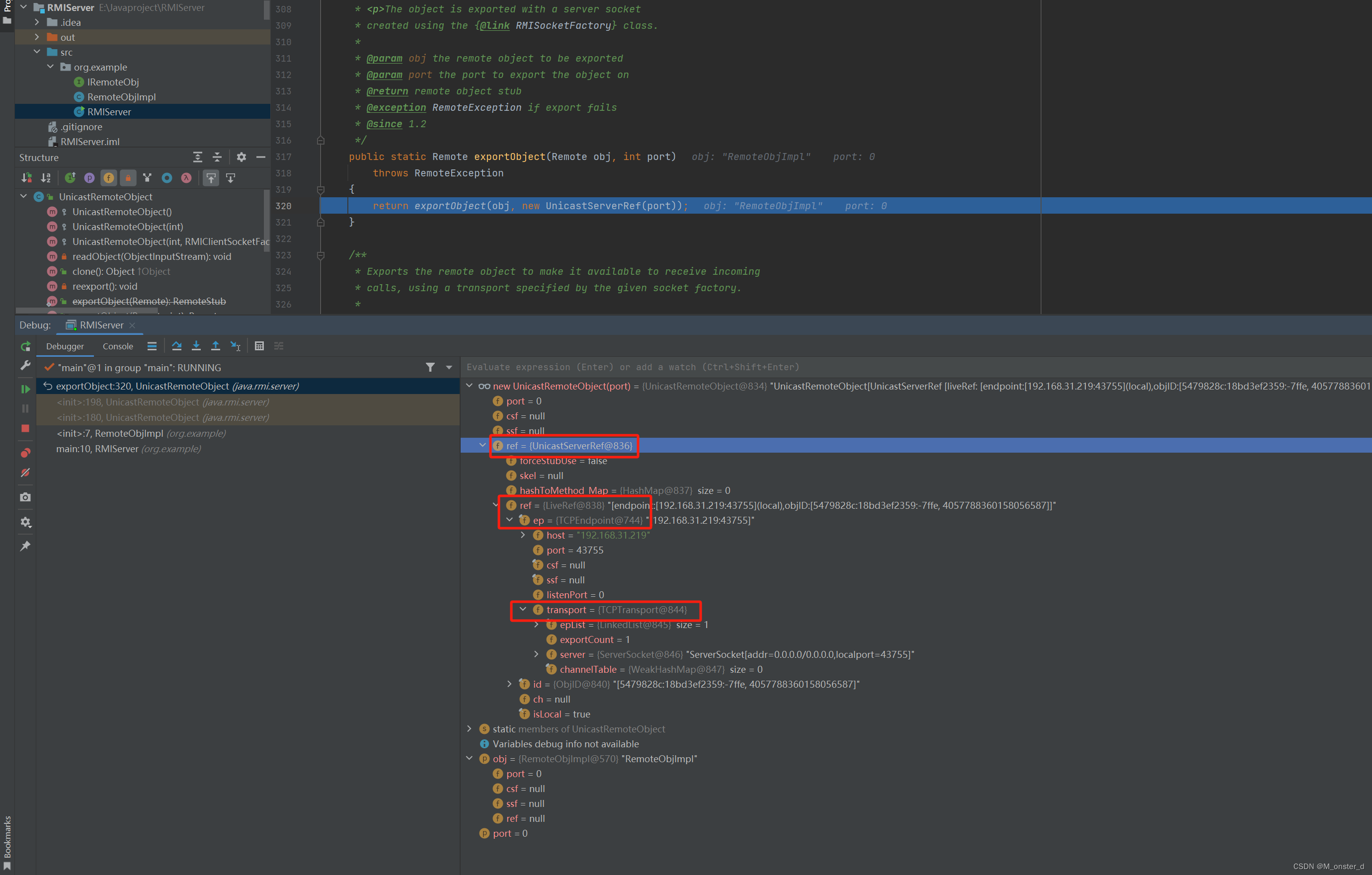Click line number 320 in the gutter

pos(283,206)
